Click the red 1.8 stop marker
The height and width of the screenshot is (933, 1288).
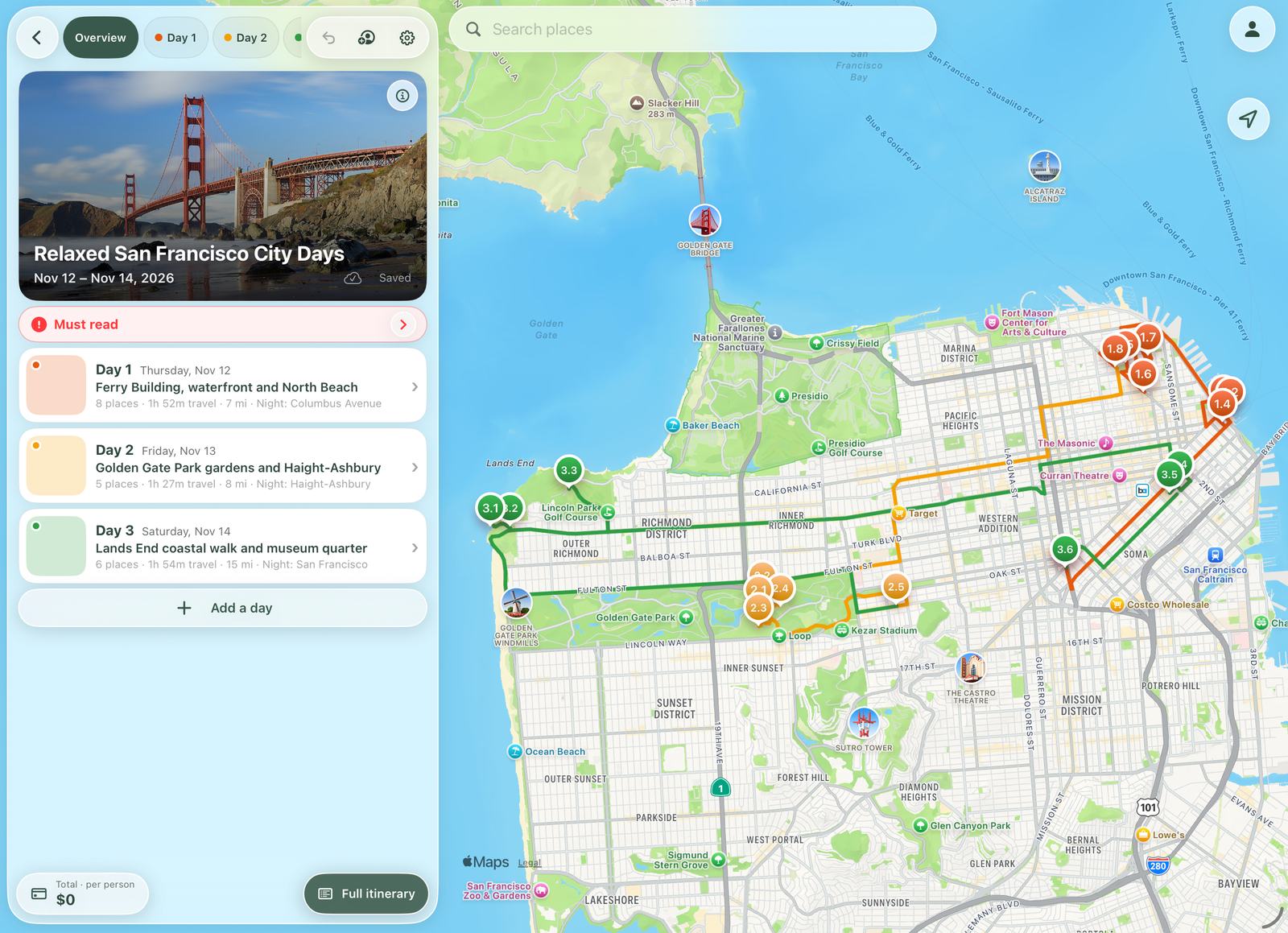tap(1114, 349)
